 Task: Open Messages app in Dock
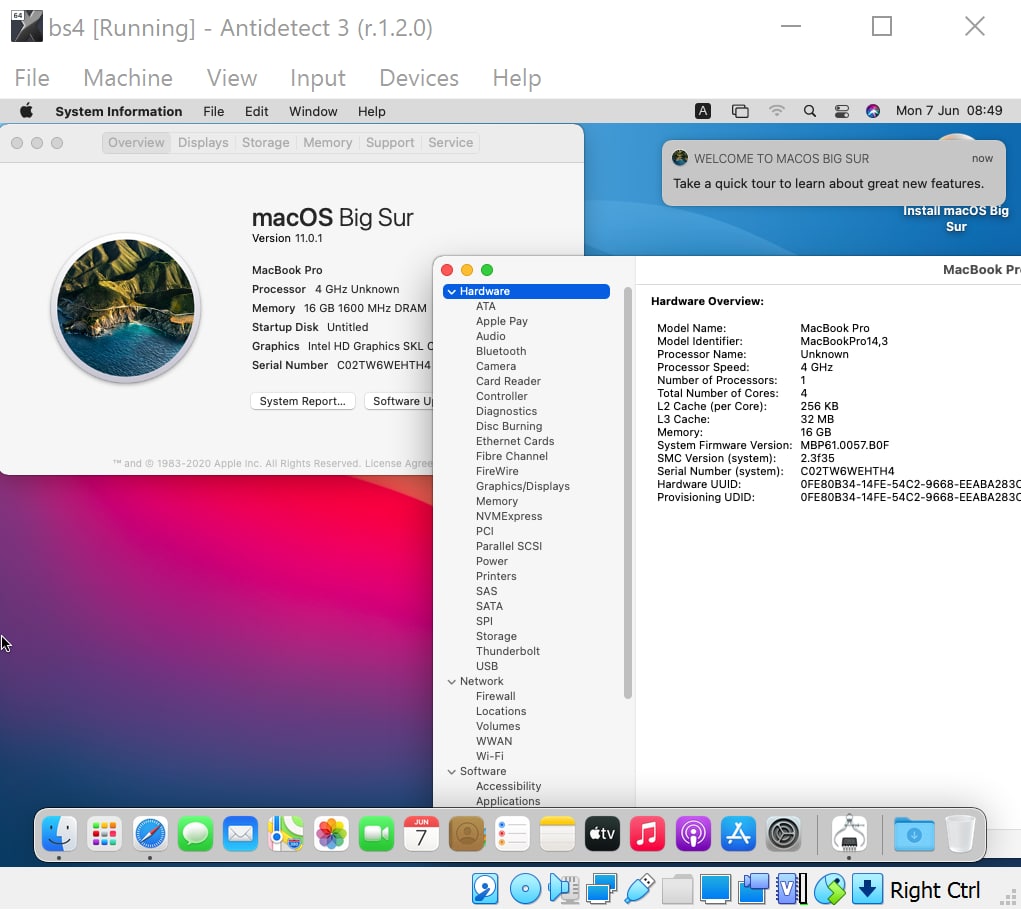195,833
